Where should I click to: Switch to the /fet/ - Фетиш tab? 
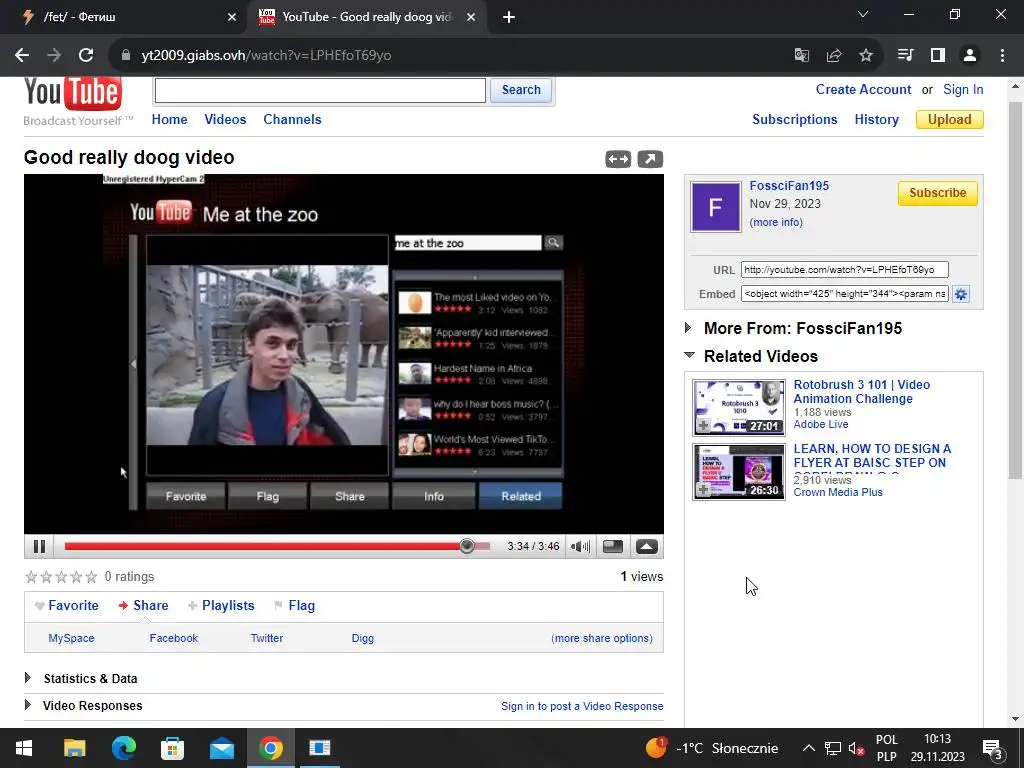124,18
